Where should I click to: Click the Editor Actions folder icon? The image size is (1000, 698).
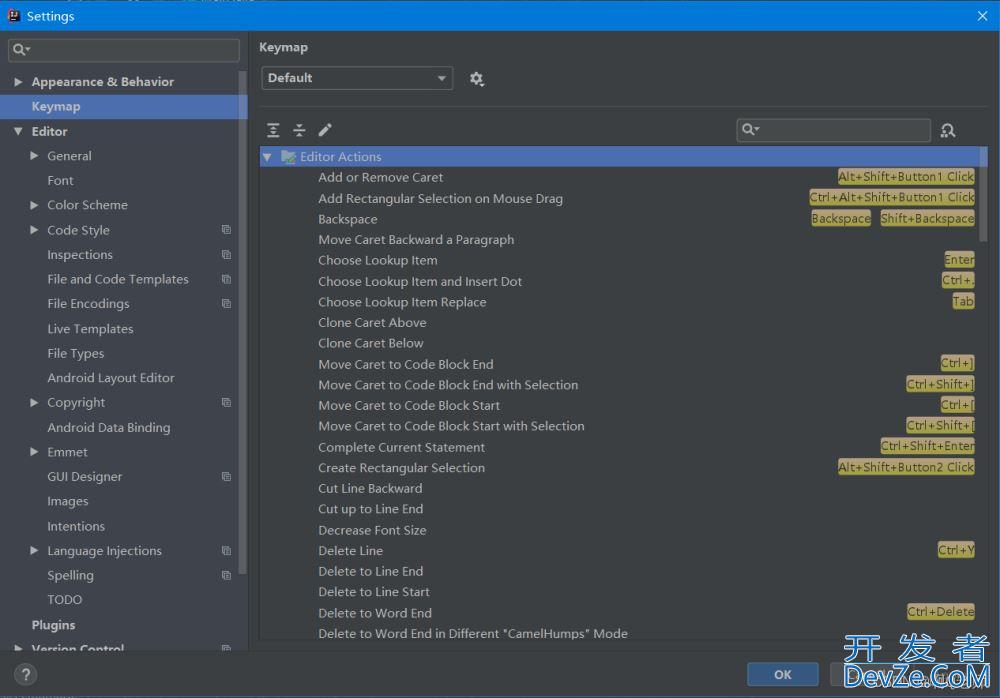pos(288,156)
